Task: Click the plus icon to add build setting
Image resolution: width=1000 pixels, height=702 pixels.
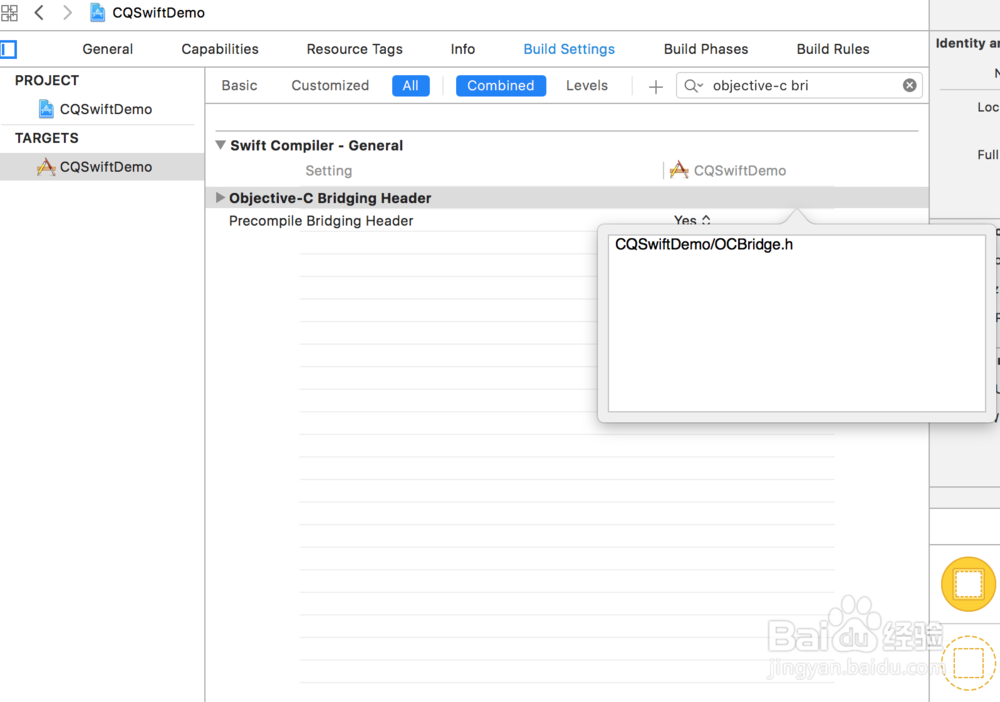Action: (656, 86)
